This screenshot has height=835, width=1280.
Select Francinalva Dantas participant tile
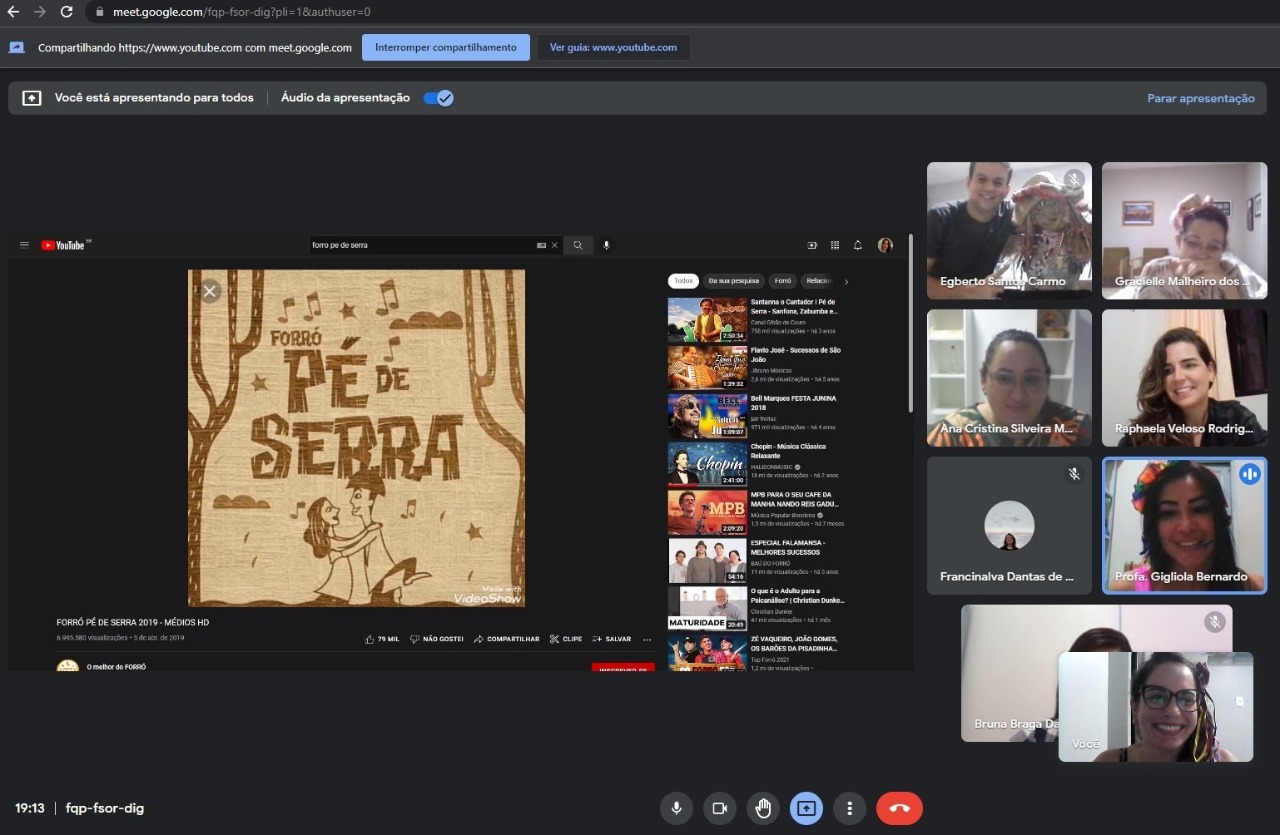[x=1009, y=525]
